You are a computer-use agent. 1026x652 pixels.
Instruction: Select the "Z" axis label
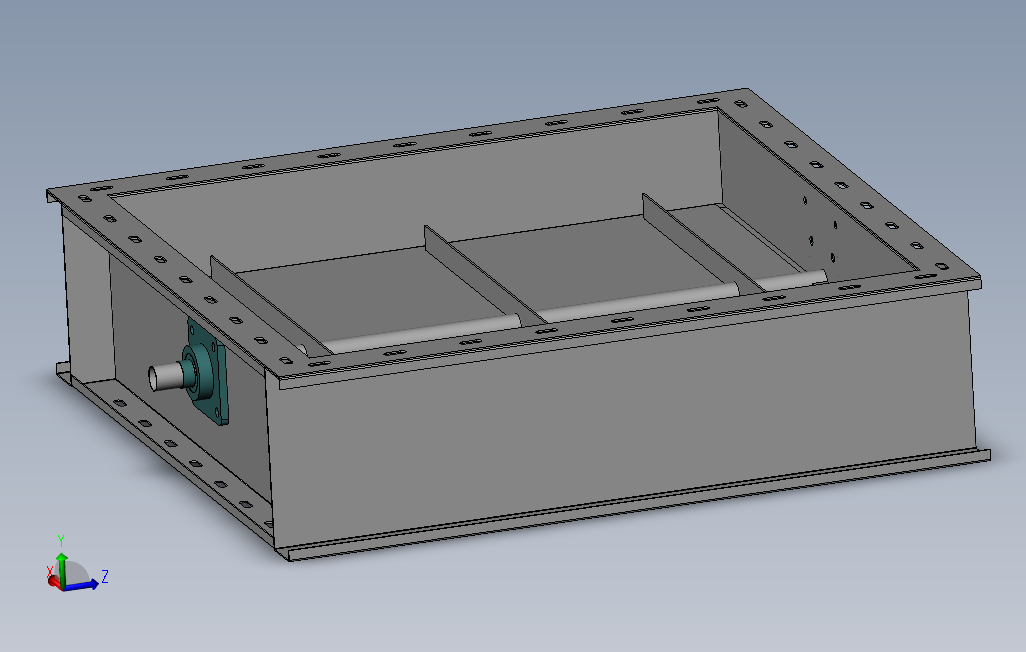(x=105, y=576)
